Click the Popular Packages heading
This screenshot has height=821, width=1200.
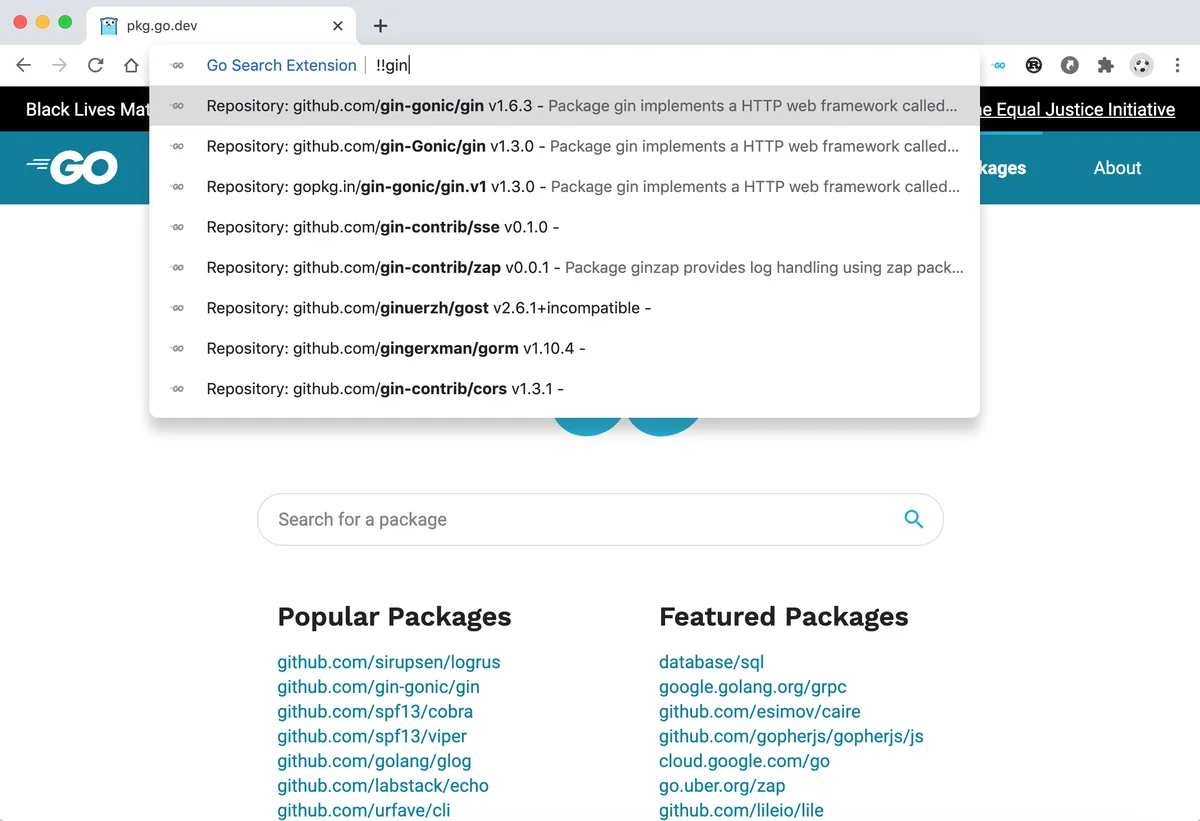tap(394, 617)
